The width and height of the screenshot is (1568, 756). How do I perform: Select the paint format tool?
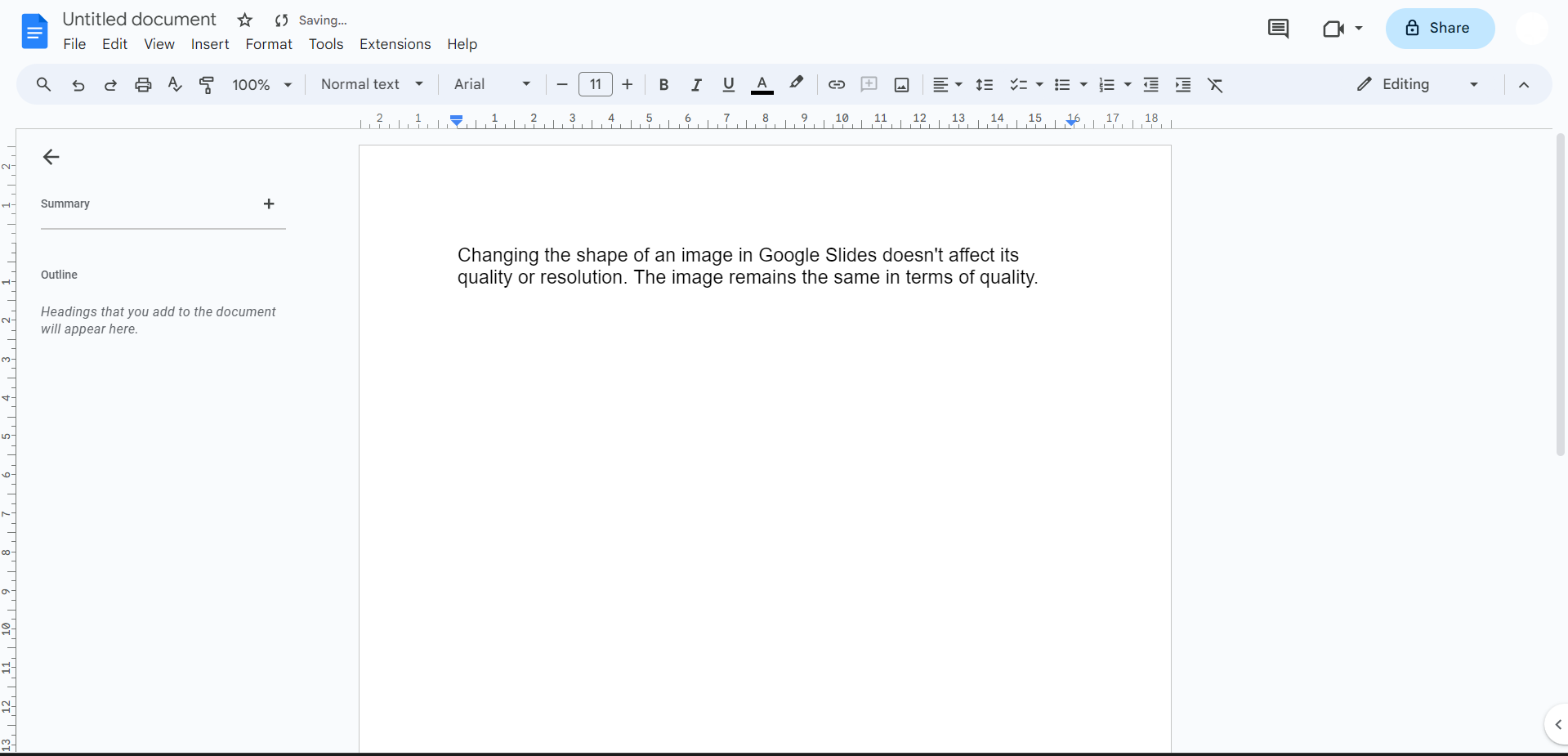[x=207, y=84]
